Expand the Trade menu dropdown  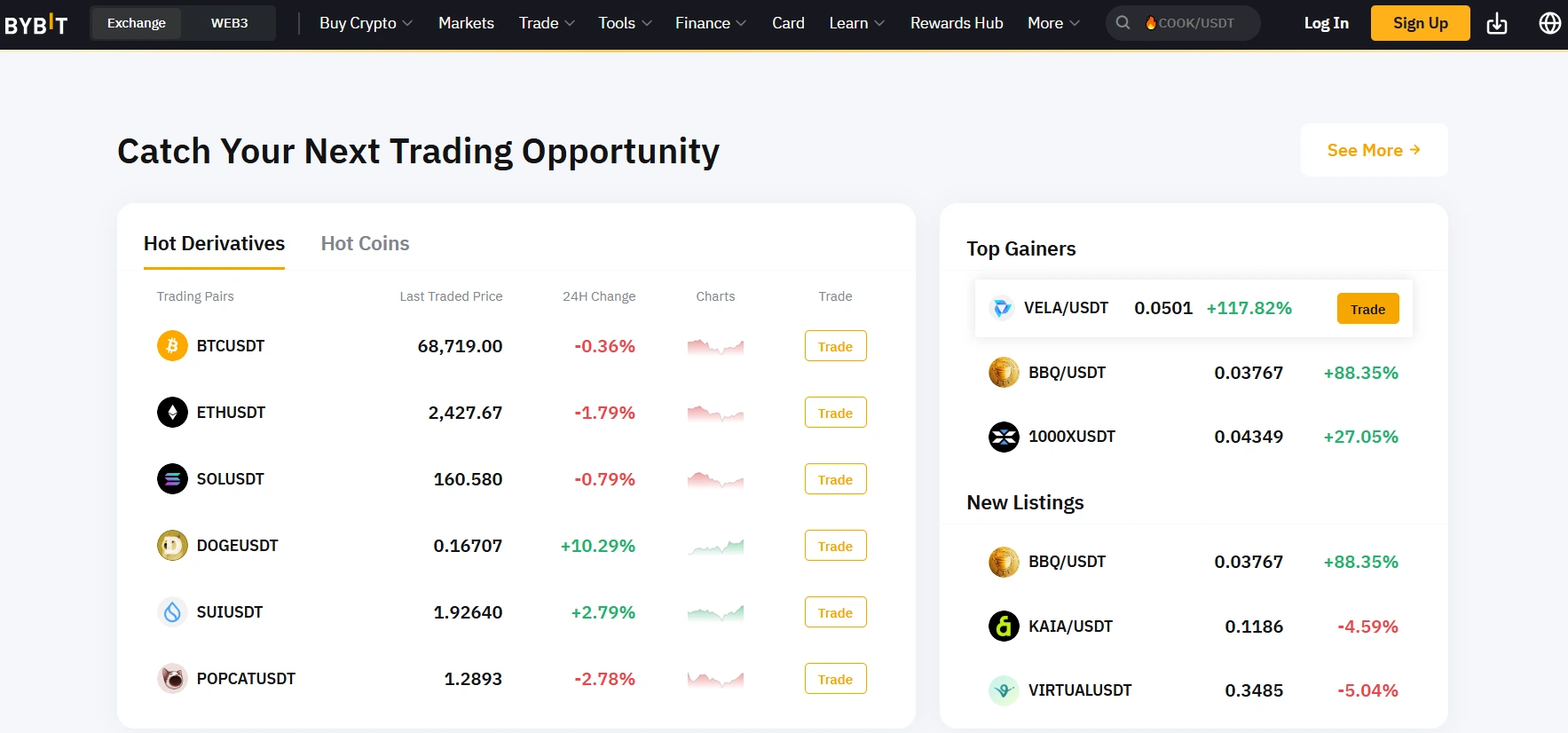(547, 23)
